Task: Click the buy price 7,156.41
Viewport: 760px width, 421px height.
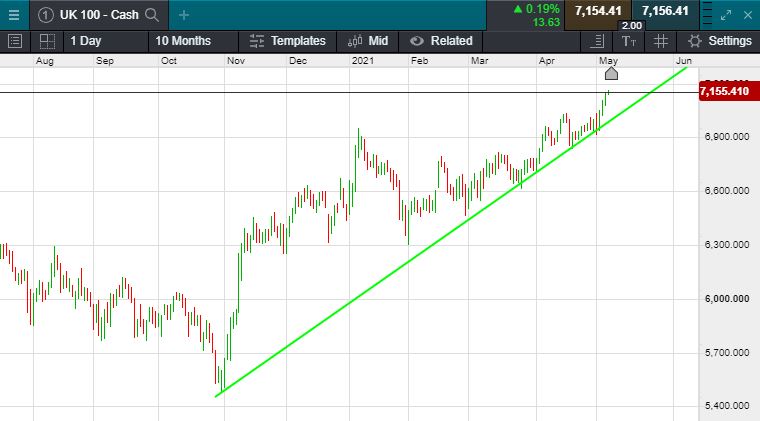Action: tap(665, 11)
